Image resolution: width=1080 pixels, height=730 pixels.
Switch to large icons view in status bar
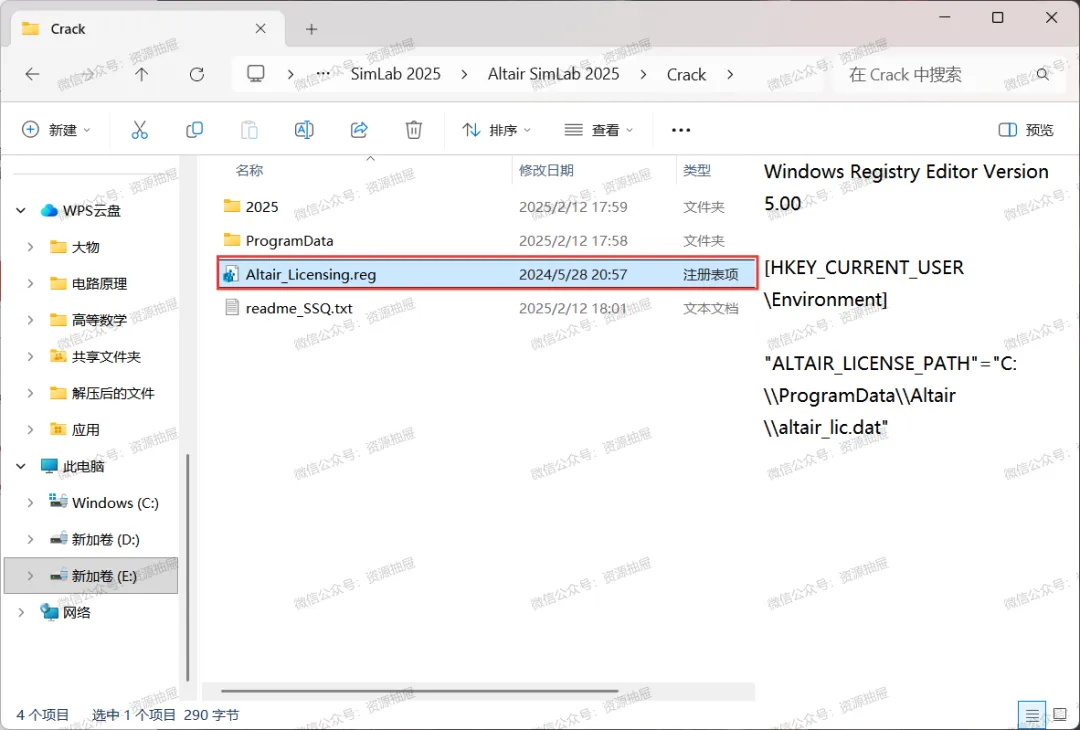tap(1060, 715)
